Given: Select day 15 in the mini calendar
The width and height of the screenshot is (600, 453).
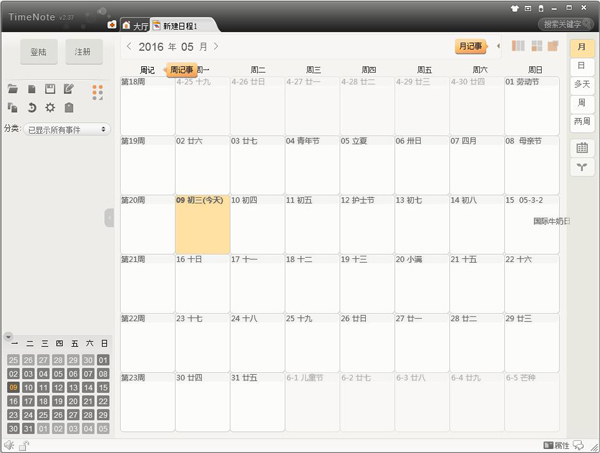Looking at the screenshot, I should (103, 387).
